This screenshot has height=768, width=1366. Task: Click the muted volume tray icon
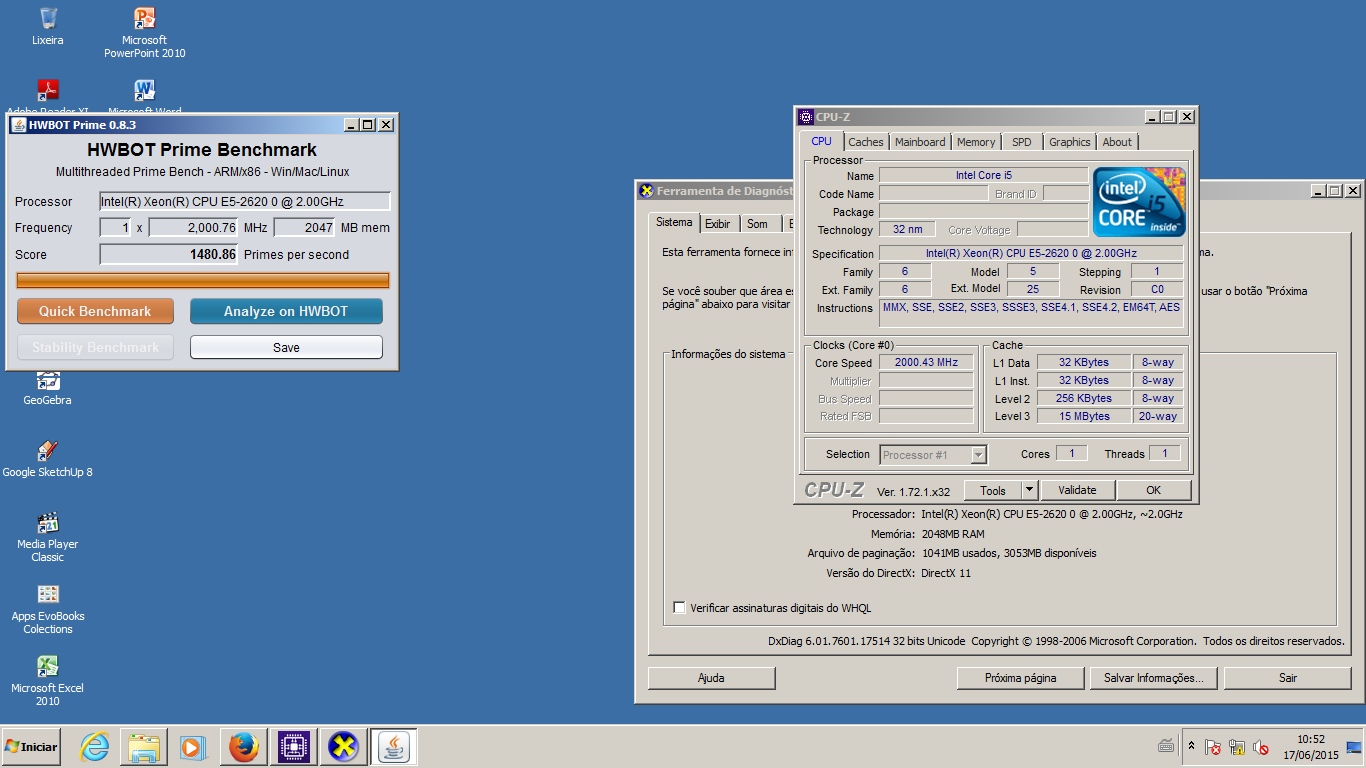tap(1261, 747)
